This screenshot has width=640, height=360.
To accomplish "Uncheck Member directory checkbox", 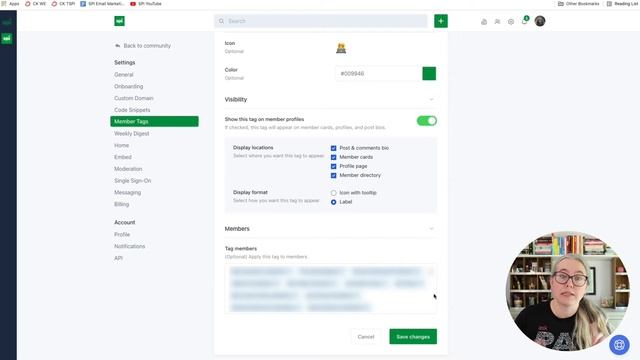I will tap(333, 175).
